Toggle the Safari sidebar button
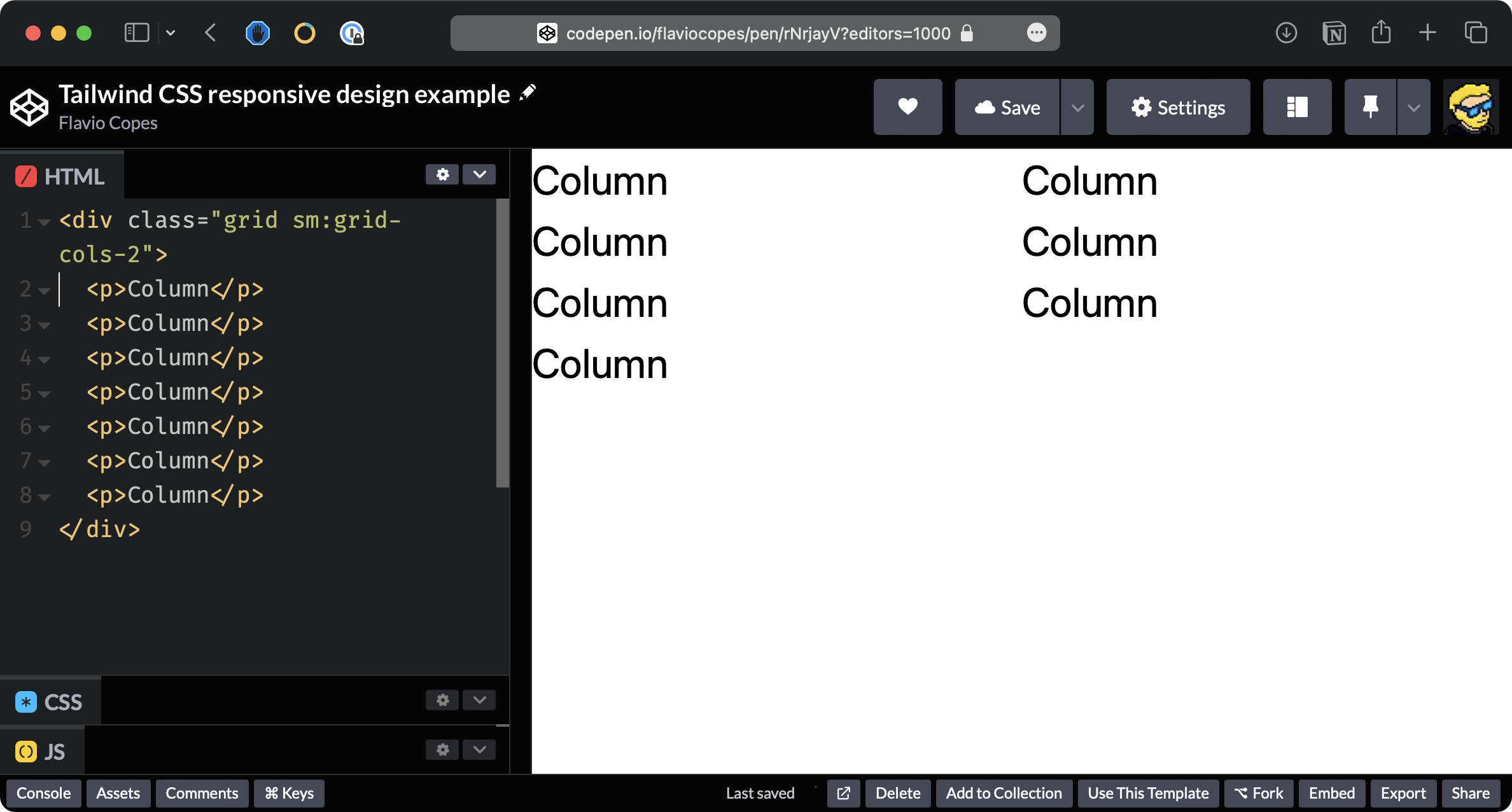 pyautogui.click(x=136, y=33)
